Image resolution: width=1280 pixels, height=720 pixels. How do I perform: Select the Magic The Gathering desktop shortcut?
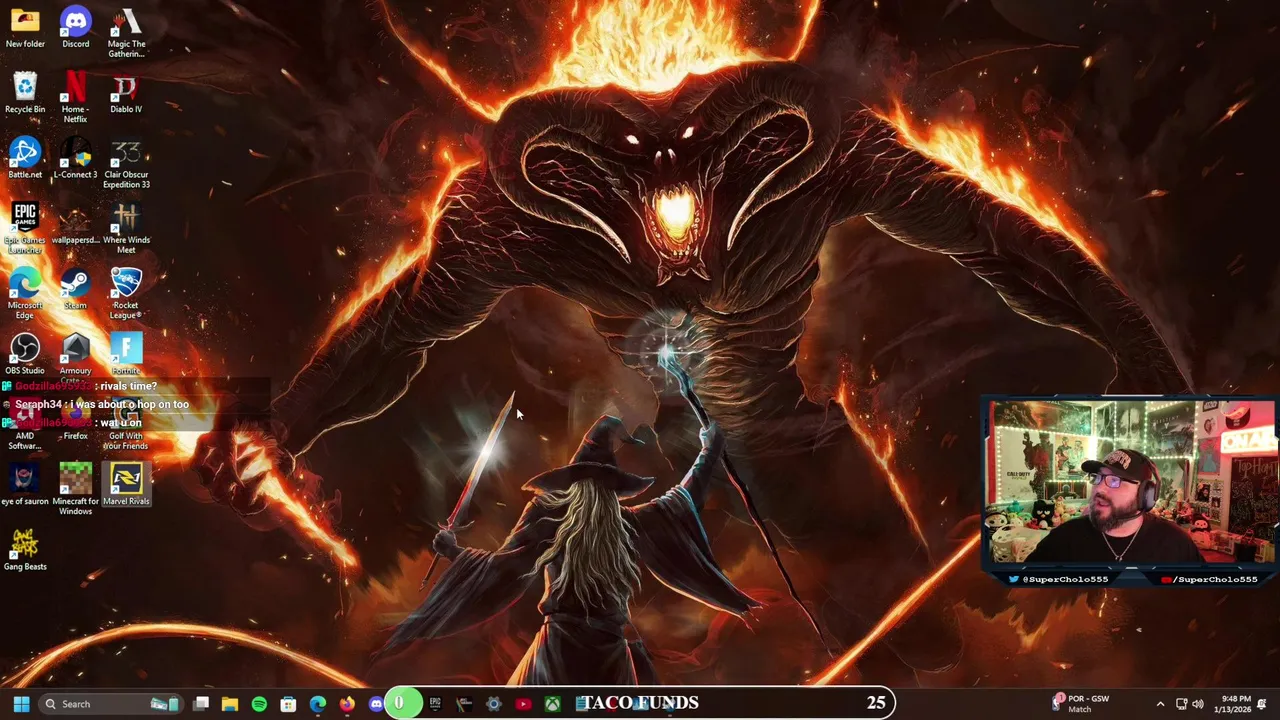click(126, 33)
